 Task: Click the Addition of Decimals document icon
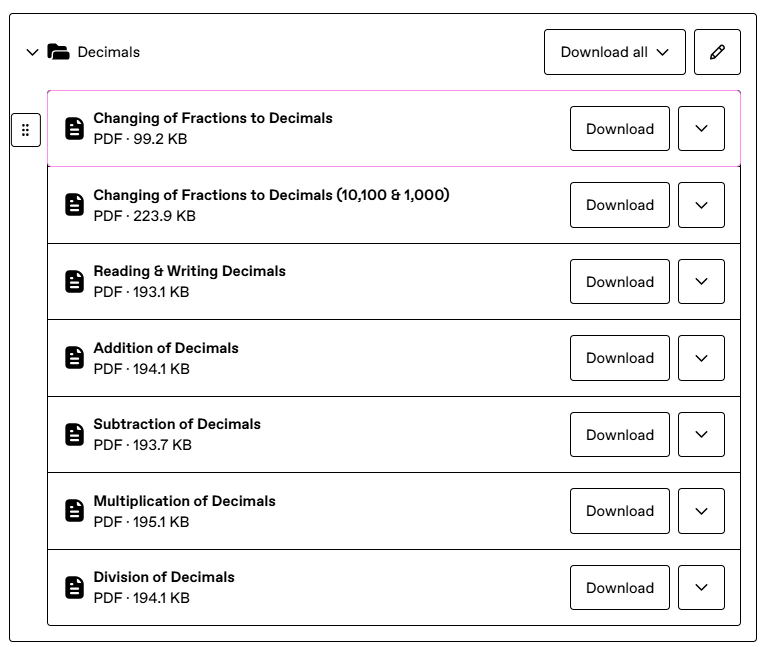pyautogui.click(x=74, y=358)
